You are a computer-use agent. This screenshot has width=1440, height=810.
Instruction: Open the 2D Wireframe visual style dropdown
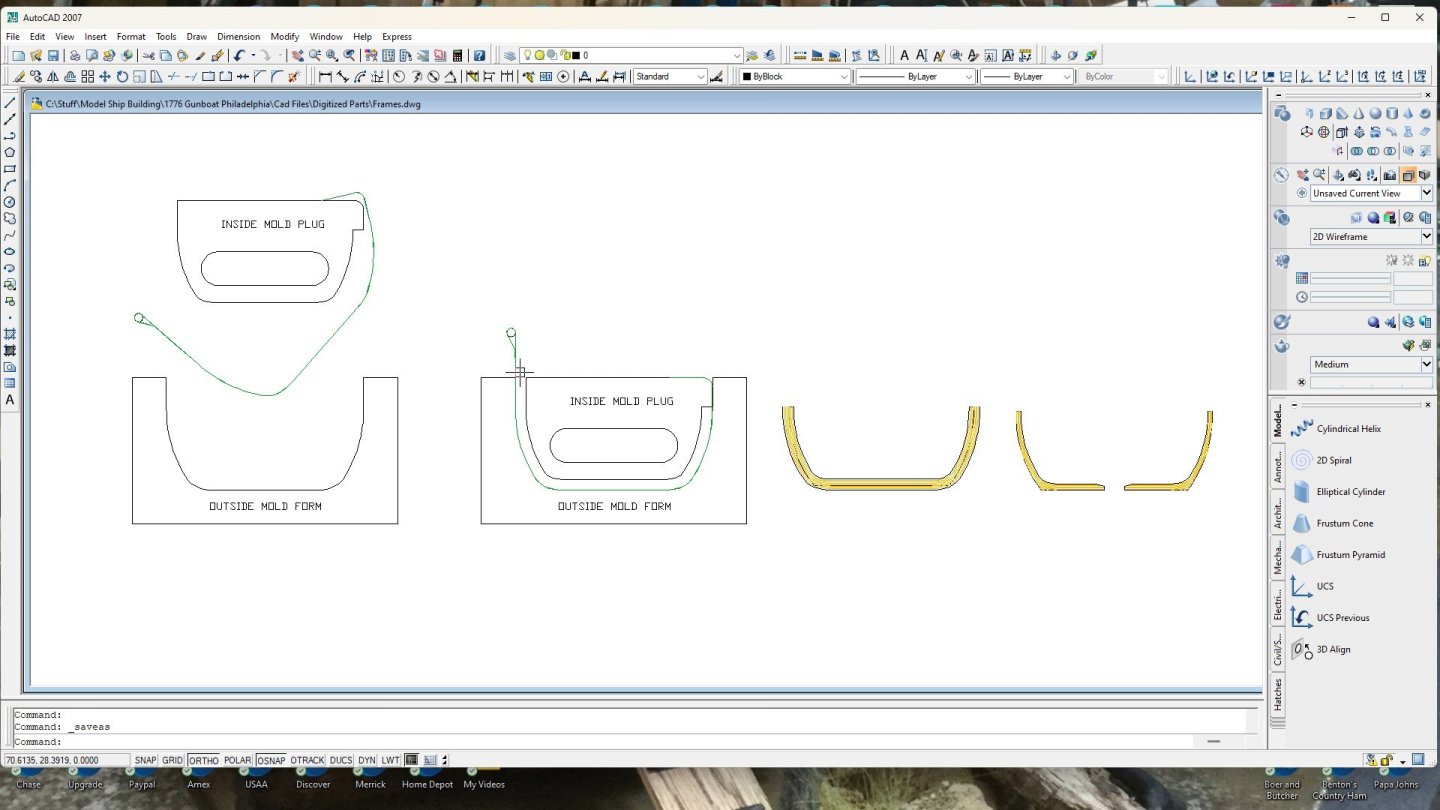click(x=1371, y=237)
